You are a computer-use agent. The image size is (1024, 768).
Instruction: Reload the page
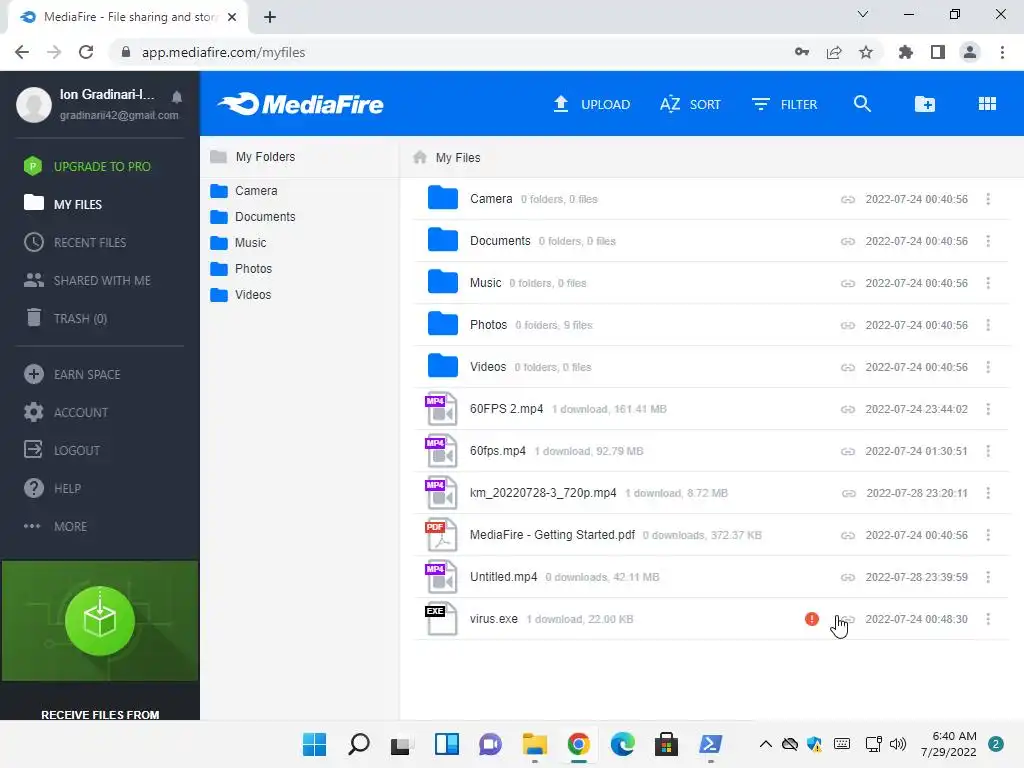click(x=86, y=52)
